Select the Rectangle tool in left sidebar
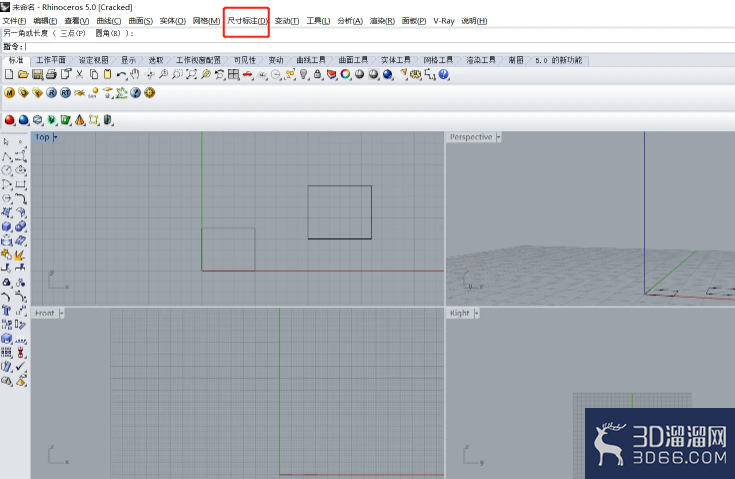This screenshot has height=479, width=735. 21,184
